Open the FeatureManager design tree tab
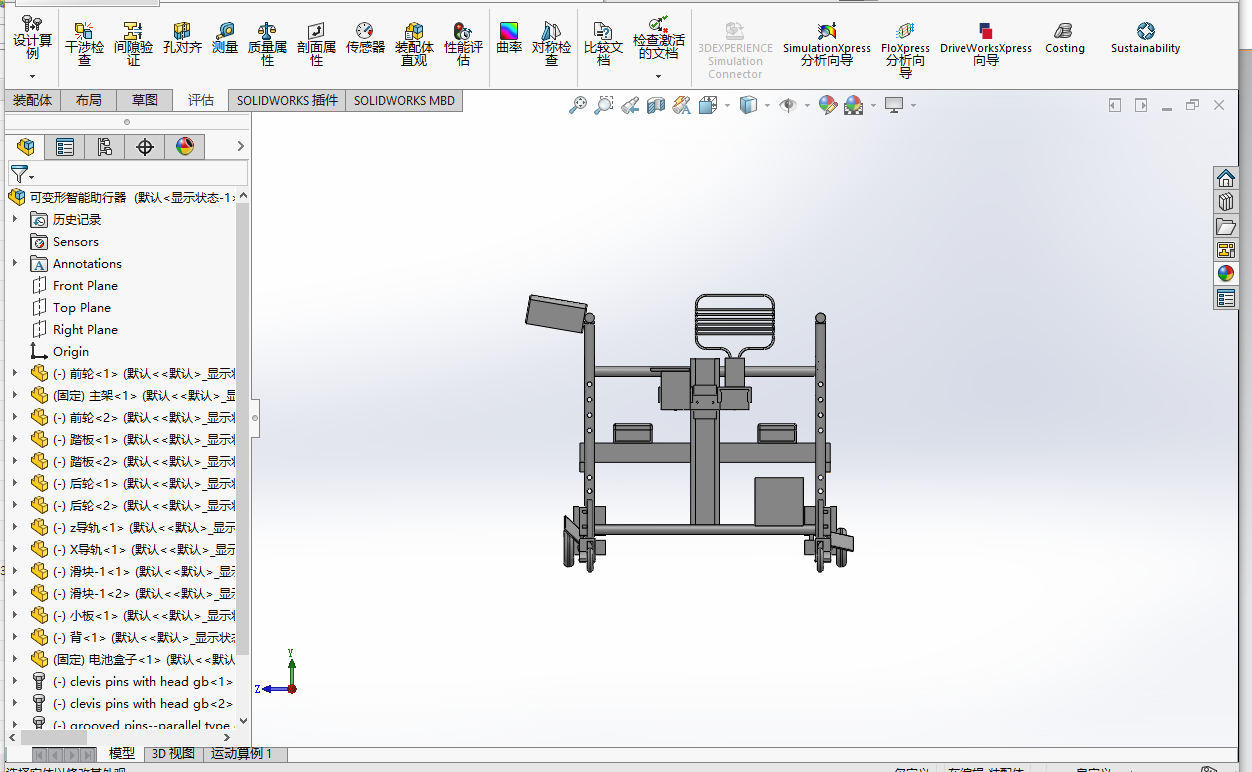 point(25,147)
